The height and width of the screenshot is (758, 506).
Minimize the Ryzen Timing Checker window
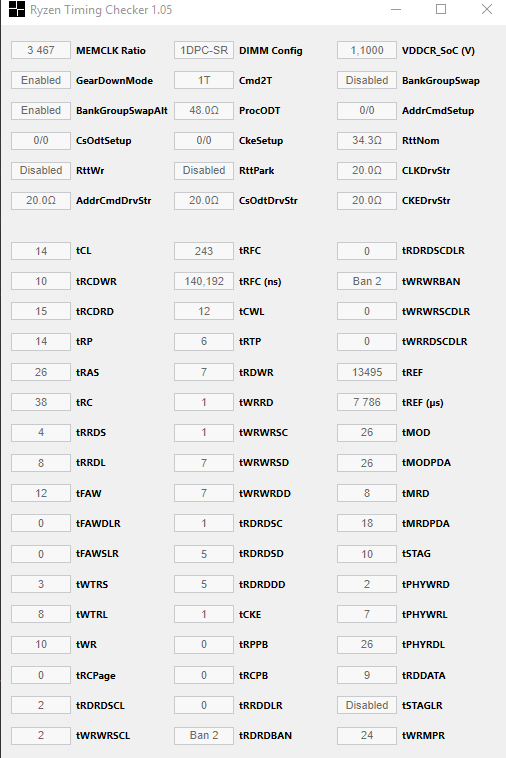[396, 9]
